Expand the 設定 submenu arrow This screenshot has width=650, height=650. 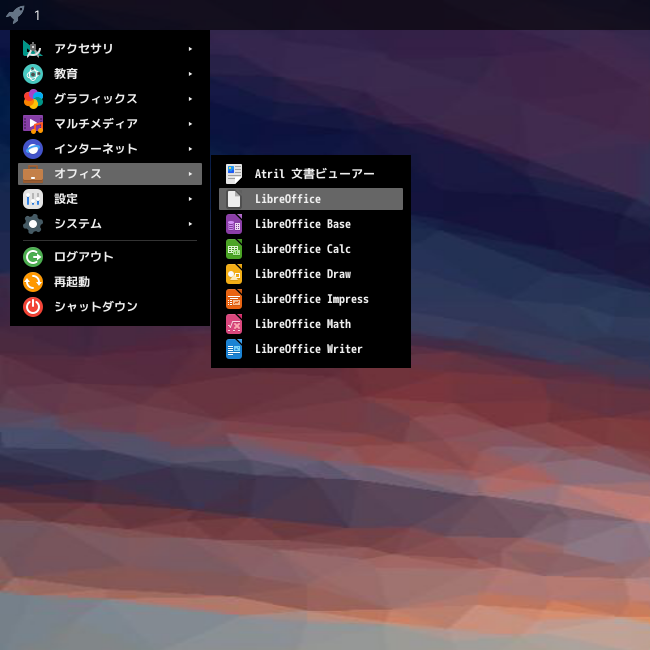pos(190,199)
